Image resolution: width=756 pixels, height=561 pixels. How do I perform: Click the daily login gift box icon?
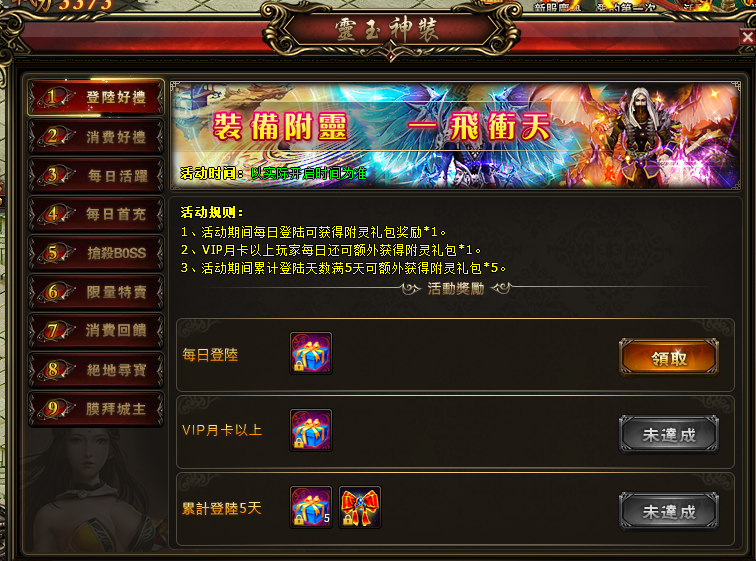click(x=311, y=353)
